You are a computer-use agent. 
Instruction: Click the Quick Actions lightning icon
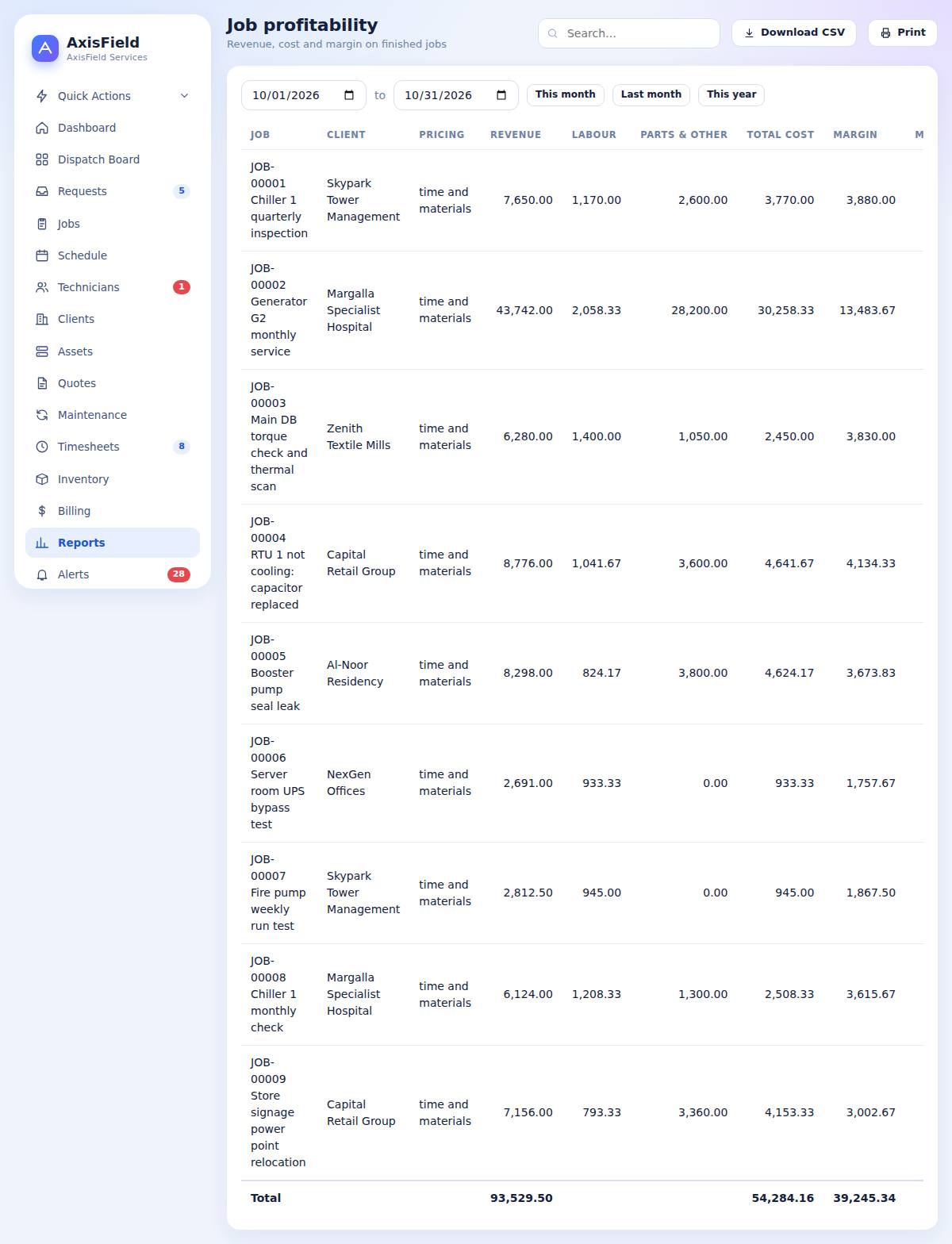[42, 96]
